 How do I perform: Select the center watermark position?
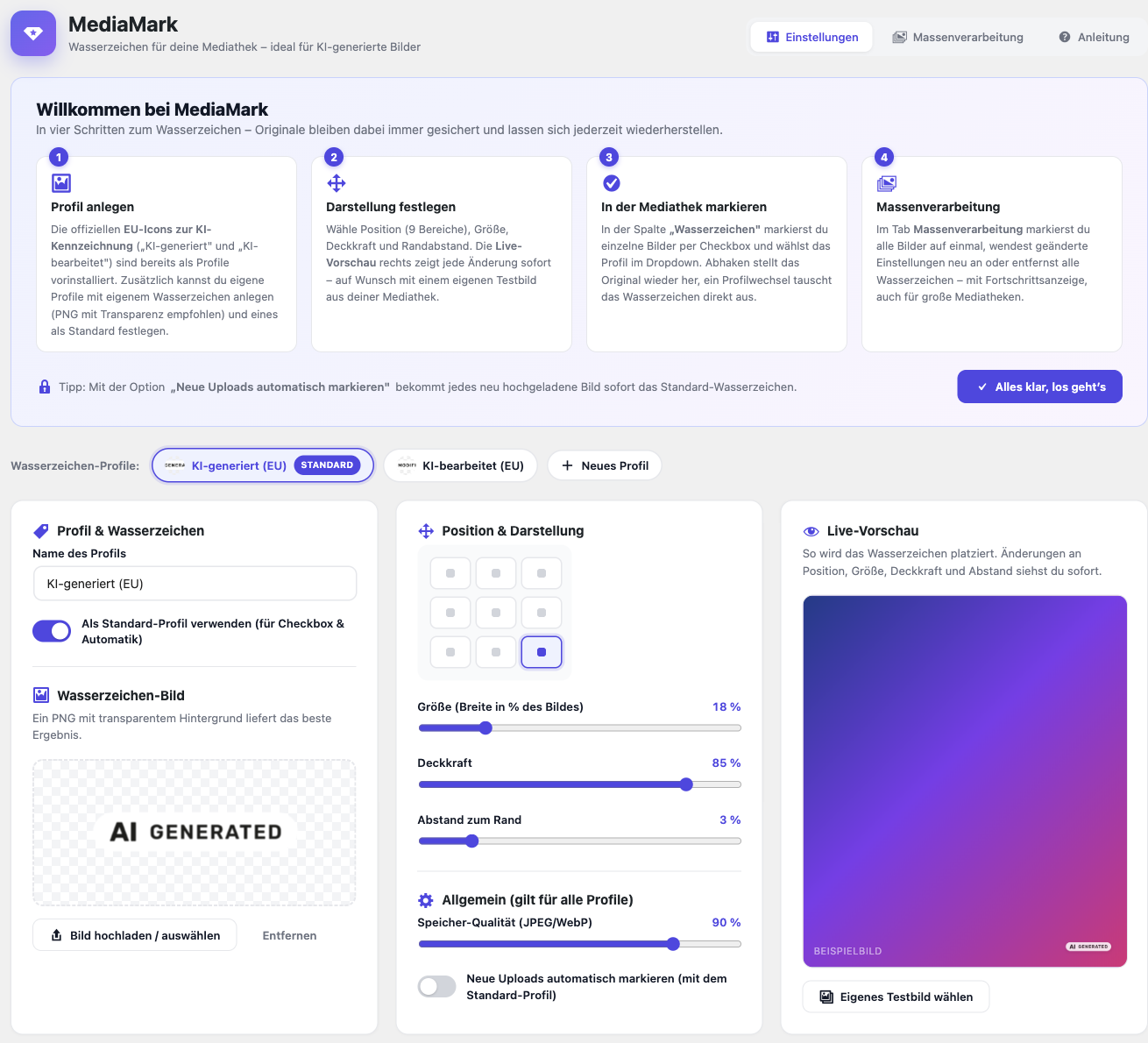point(496,613)
